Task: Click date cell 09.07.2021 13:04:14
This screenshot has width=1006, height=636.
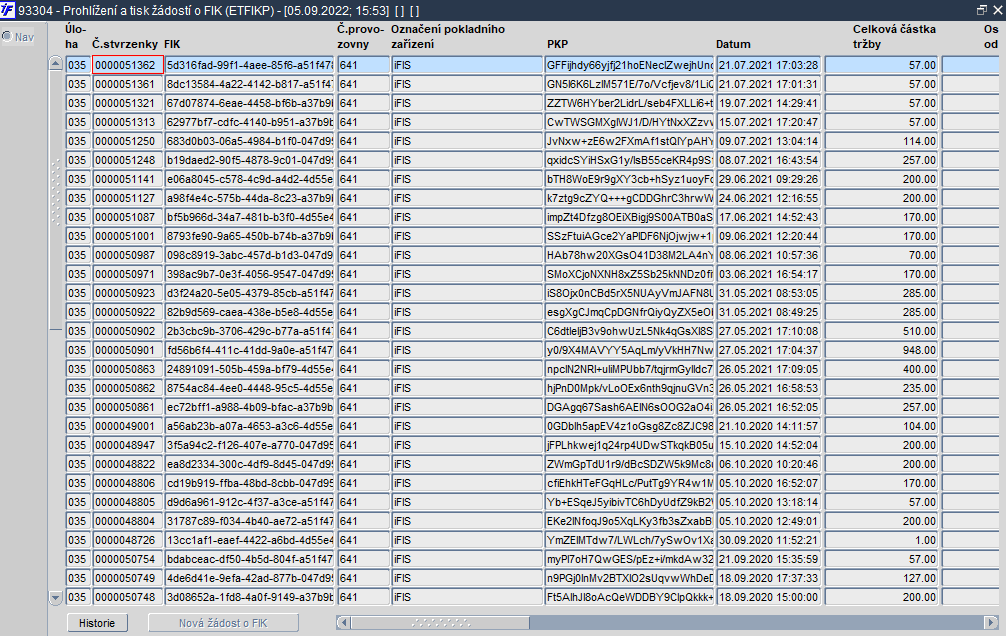Action: point(769,141)
